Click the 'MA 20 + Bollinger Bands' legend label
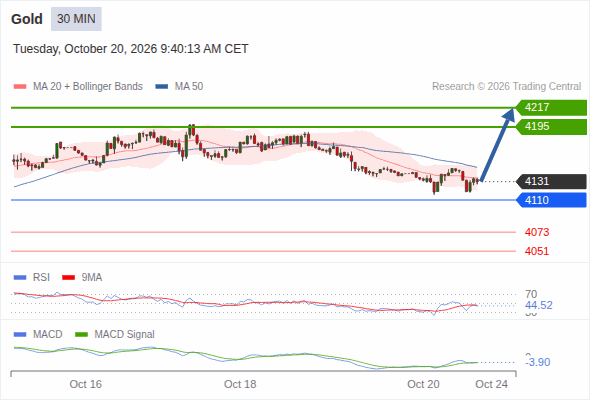Image resolution: width=590 pixels, height=400 pixels. (x=88, y=87)
